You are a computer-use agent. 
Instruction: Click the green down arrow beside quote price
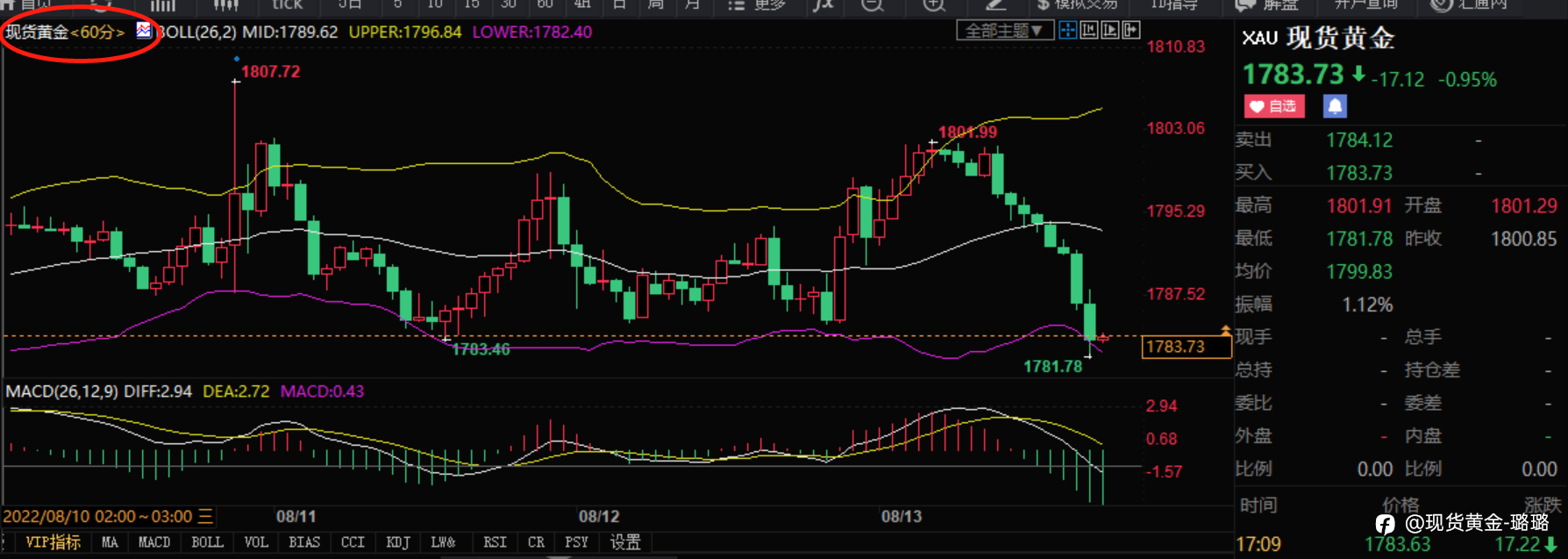[x=1358, y=75]
